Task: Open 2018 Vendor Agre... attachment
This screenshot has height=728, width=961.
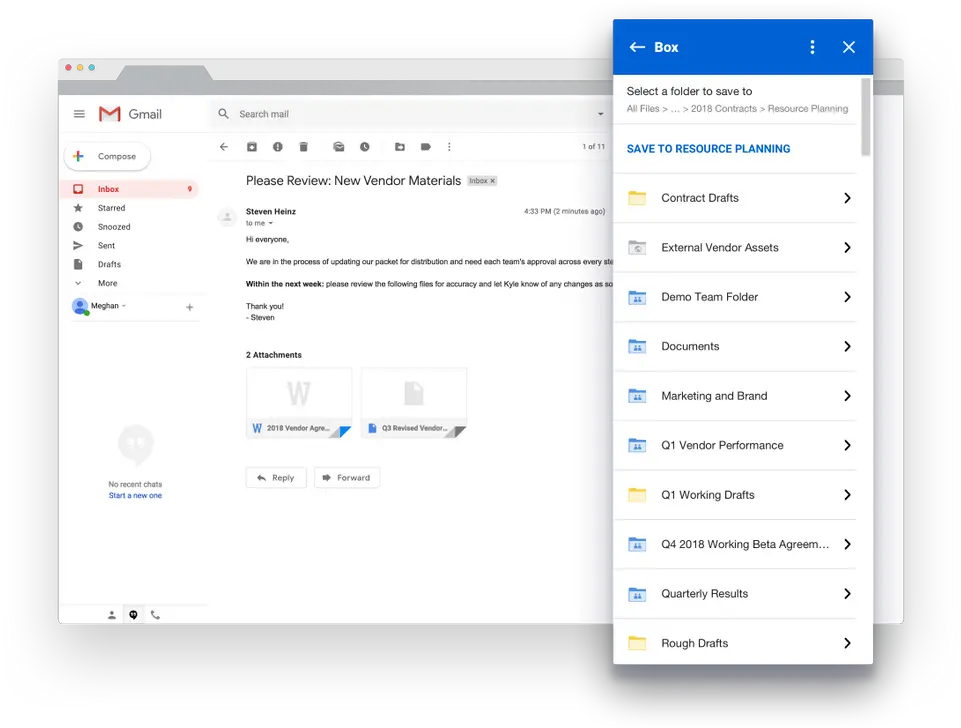Action: (299, 403)
